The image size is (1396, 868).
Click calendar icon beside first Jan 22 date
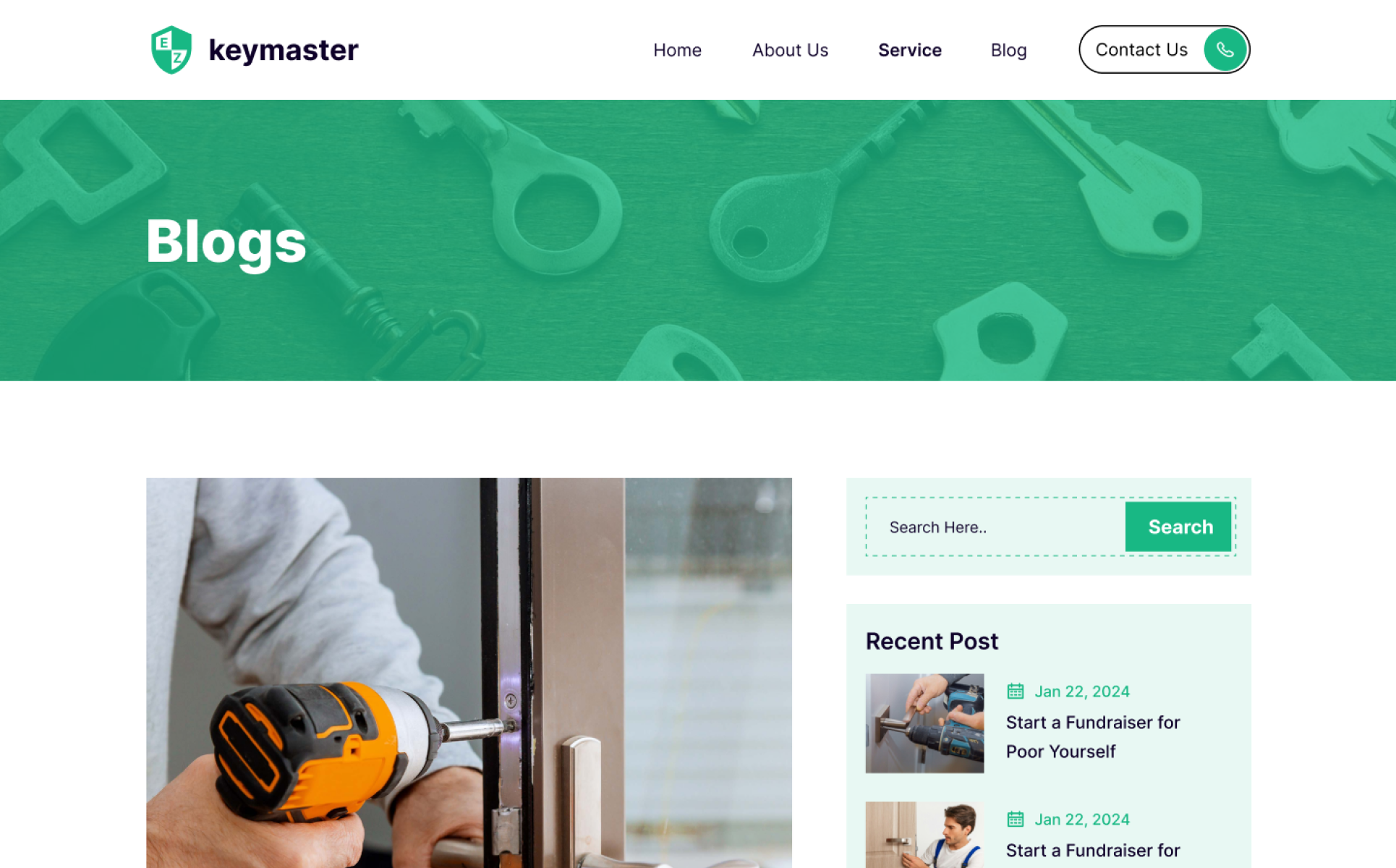click(1016, 692)
